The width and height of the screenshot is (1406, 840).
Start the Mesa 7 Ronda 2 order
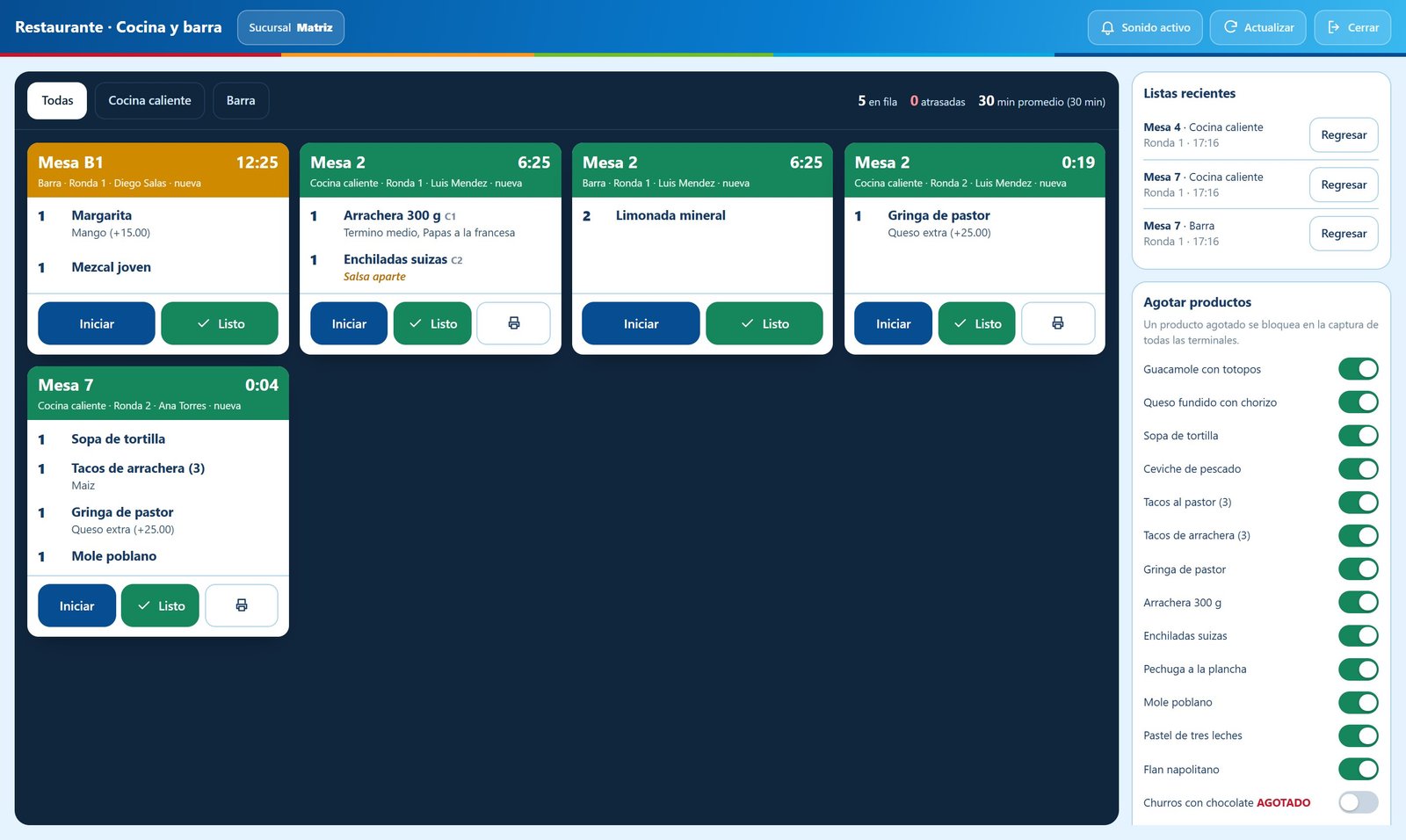pos(76,605)
